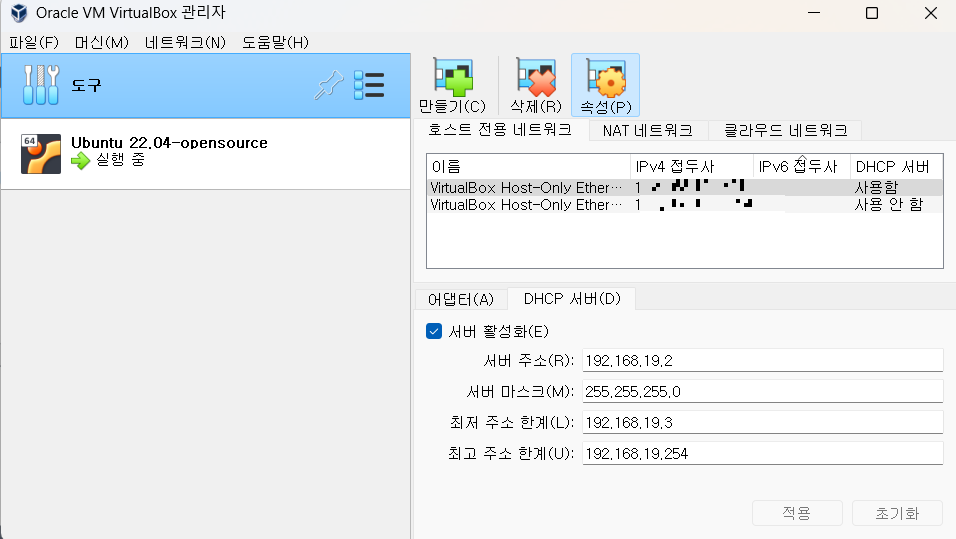
Task: Click the 적용 apply button
Action: click(797, 513)
